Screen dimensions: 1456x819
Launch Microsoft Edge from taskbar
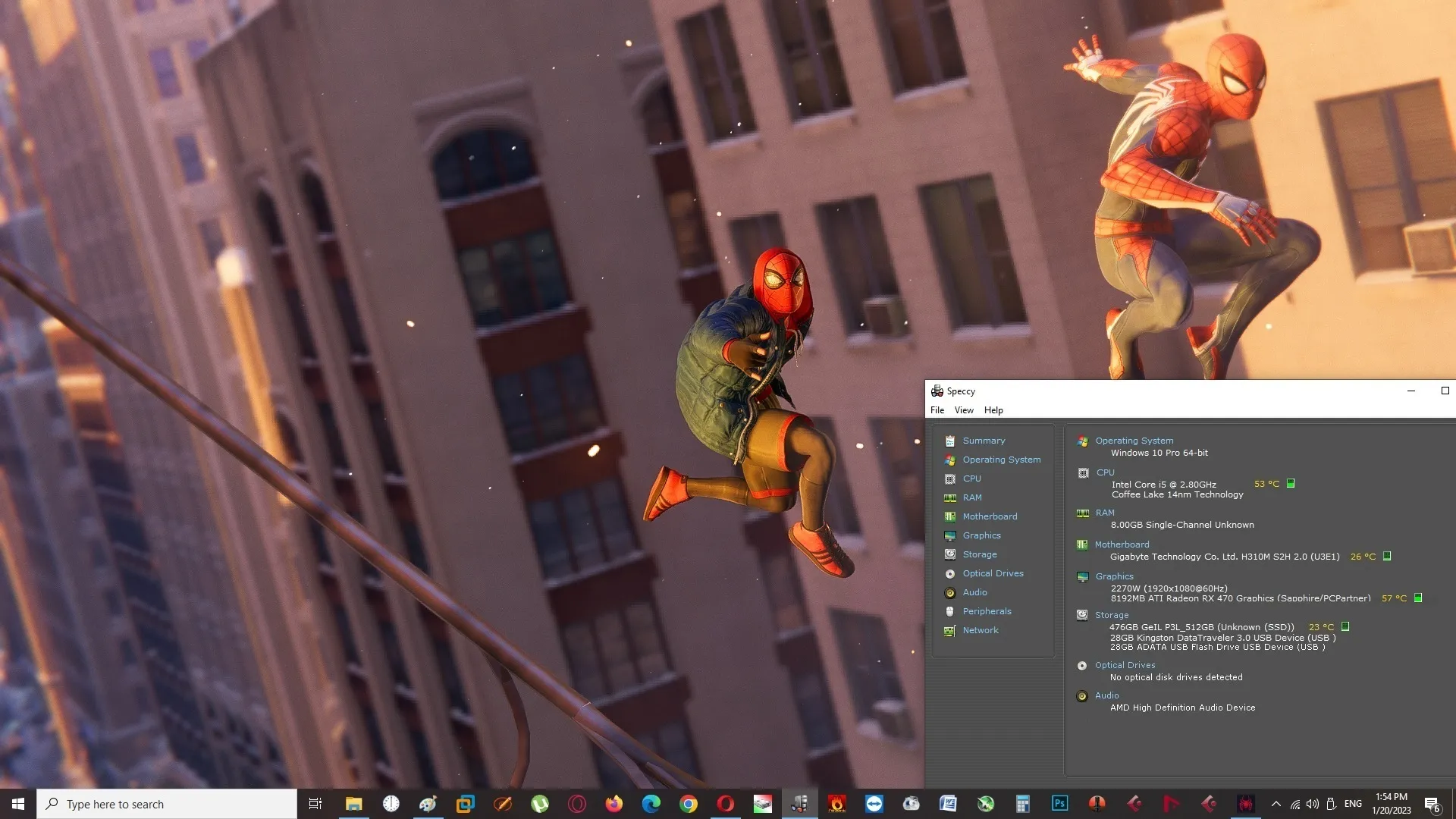tap(651, 804)
